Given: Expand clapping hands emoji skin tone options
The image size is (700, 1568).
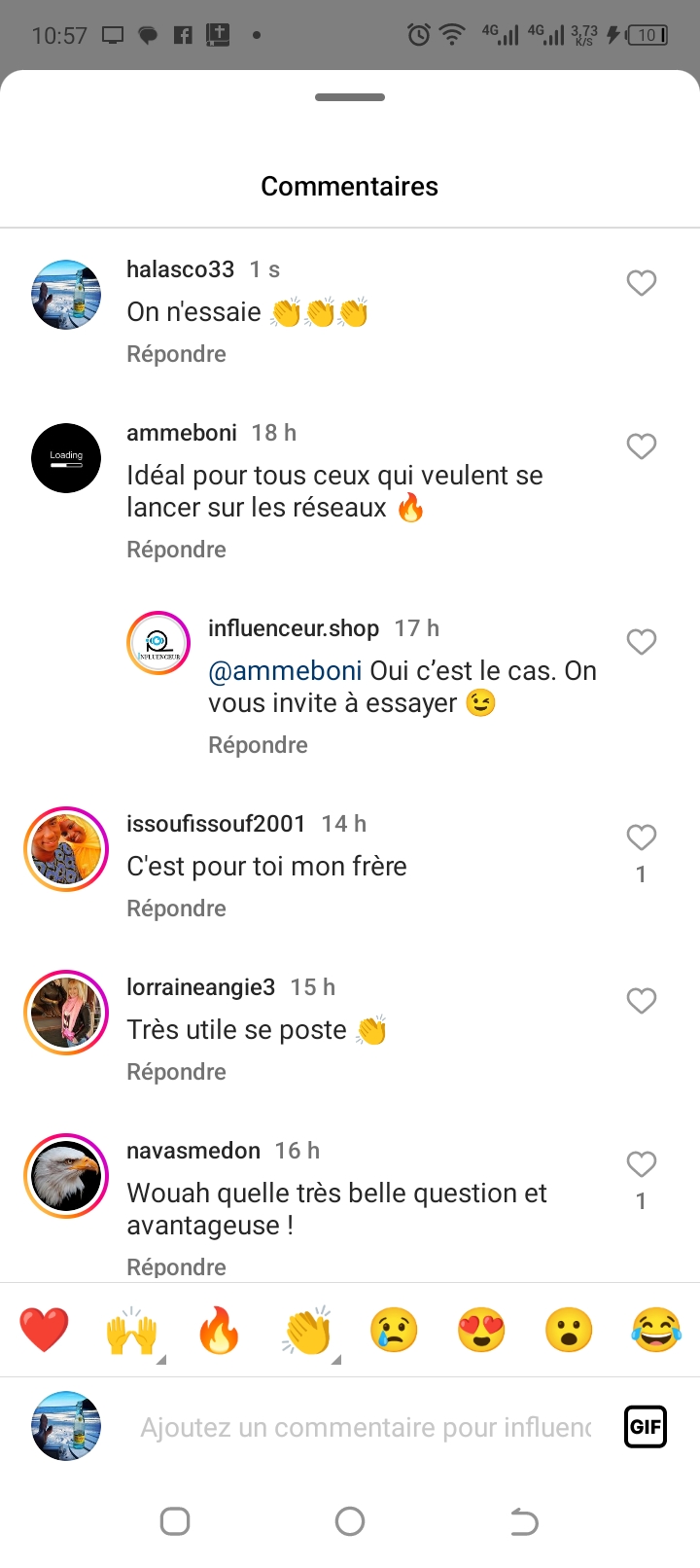Looking at the screenshot, I should pyautogui.click(x=335, y=1359).
